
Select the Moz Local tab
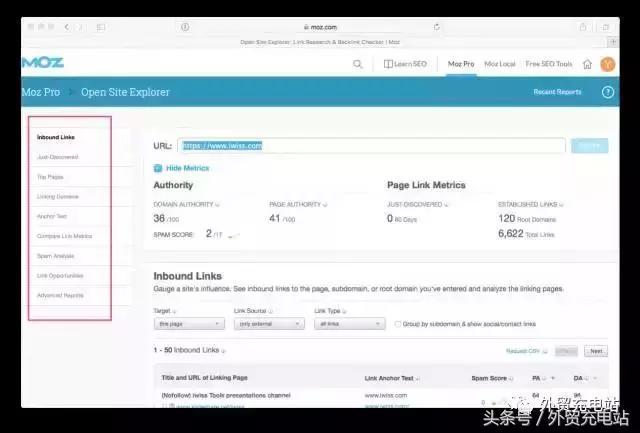[500, 64]
